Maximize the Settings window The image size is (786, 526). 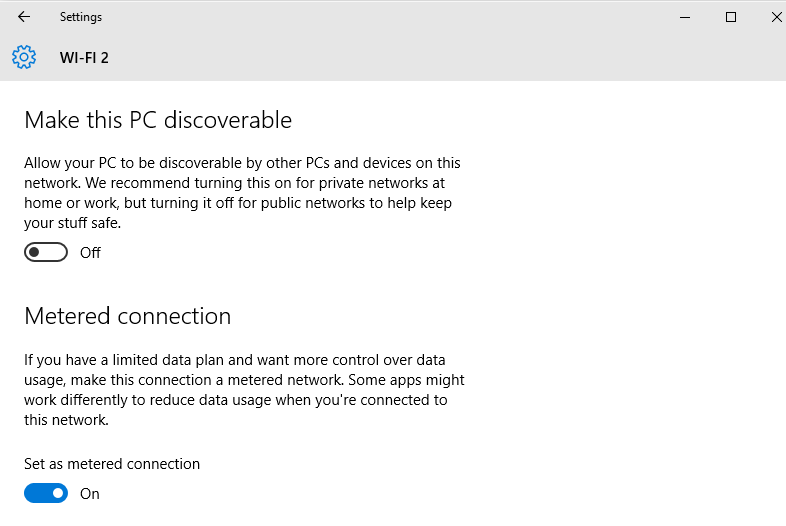(x=731, y=17)
